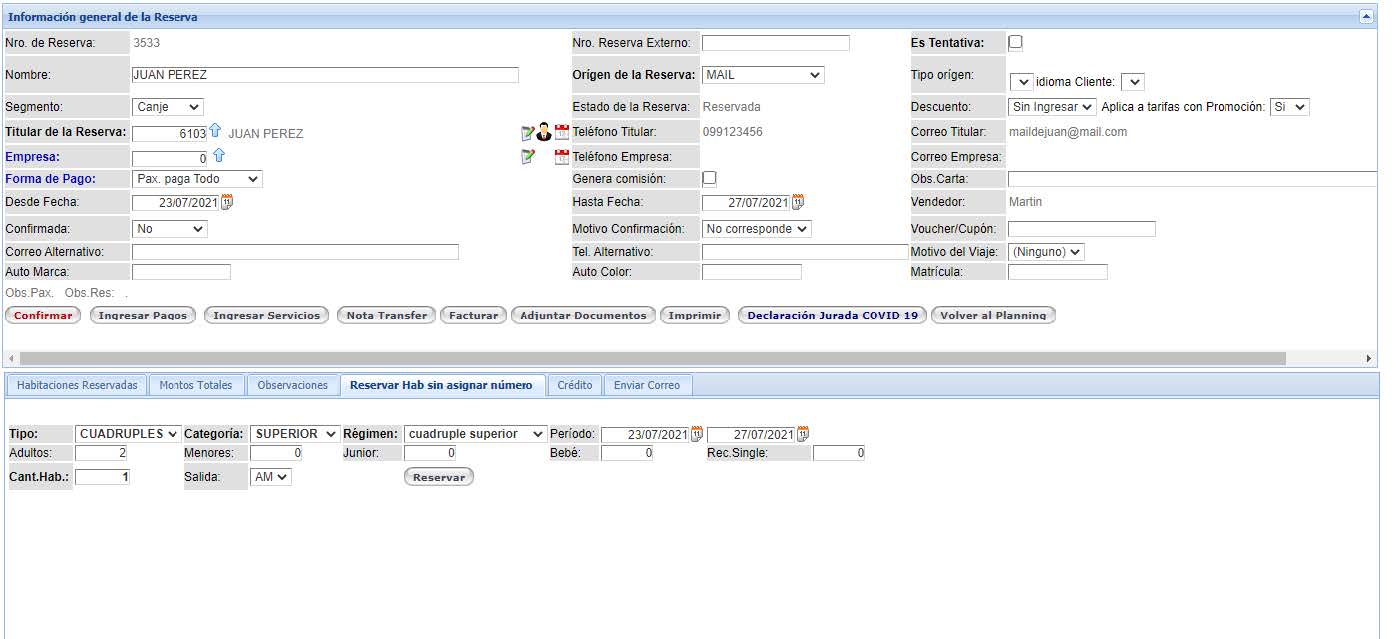The width and height of the screenshot is (1400, 639).
Task: Expand the Forma de Pago dropdown
Action: tap(197, 179)
